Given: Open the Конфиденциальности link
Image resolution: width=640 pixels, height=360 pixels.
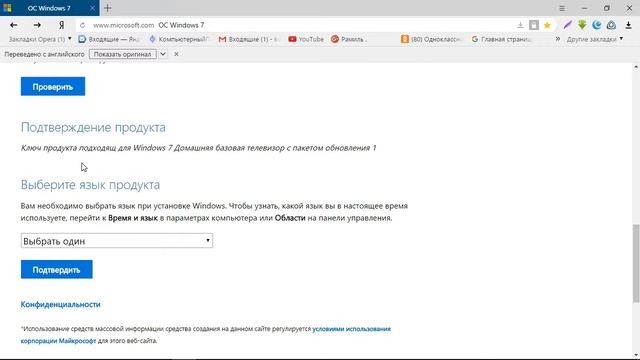Looking at the screenshot, I should (x=60, y=304).
